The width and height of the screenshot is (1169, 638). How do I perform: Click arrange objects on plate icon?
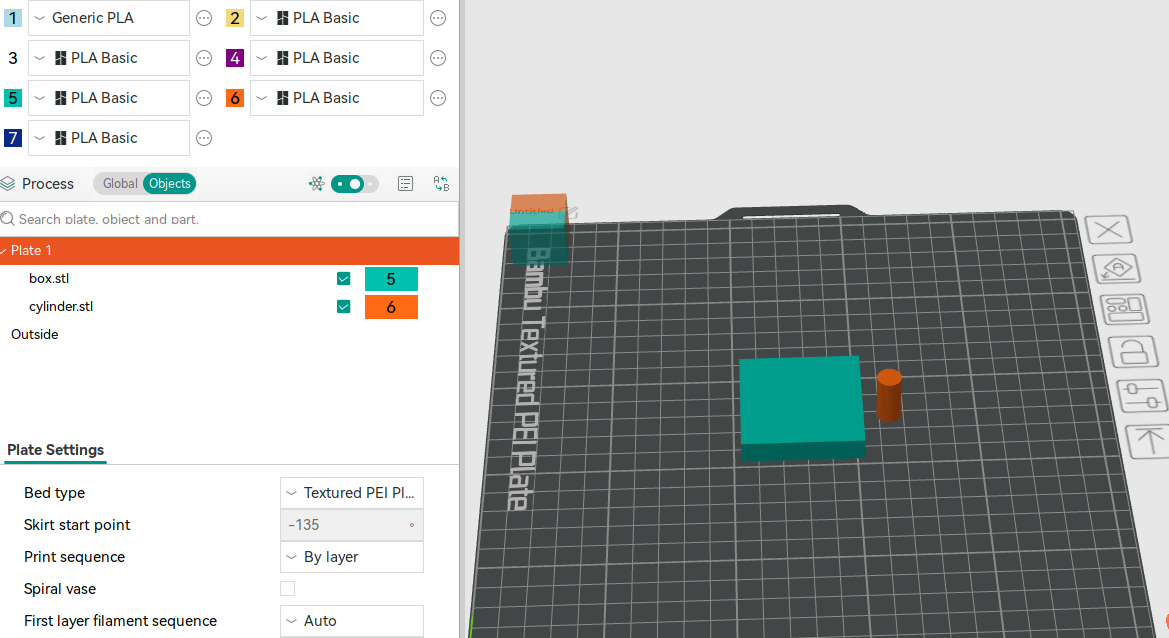[x=1125, y=308]
